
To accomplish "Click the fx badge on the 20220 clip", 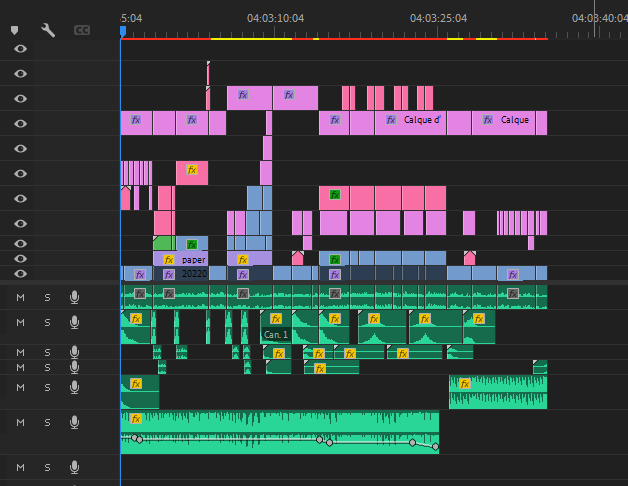I will pyautogui.click(x=169, y=274).
